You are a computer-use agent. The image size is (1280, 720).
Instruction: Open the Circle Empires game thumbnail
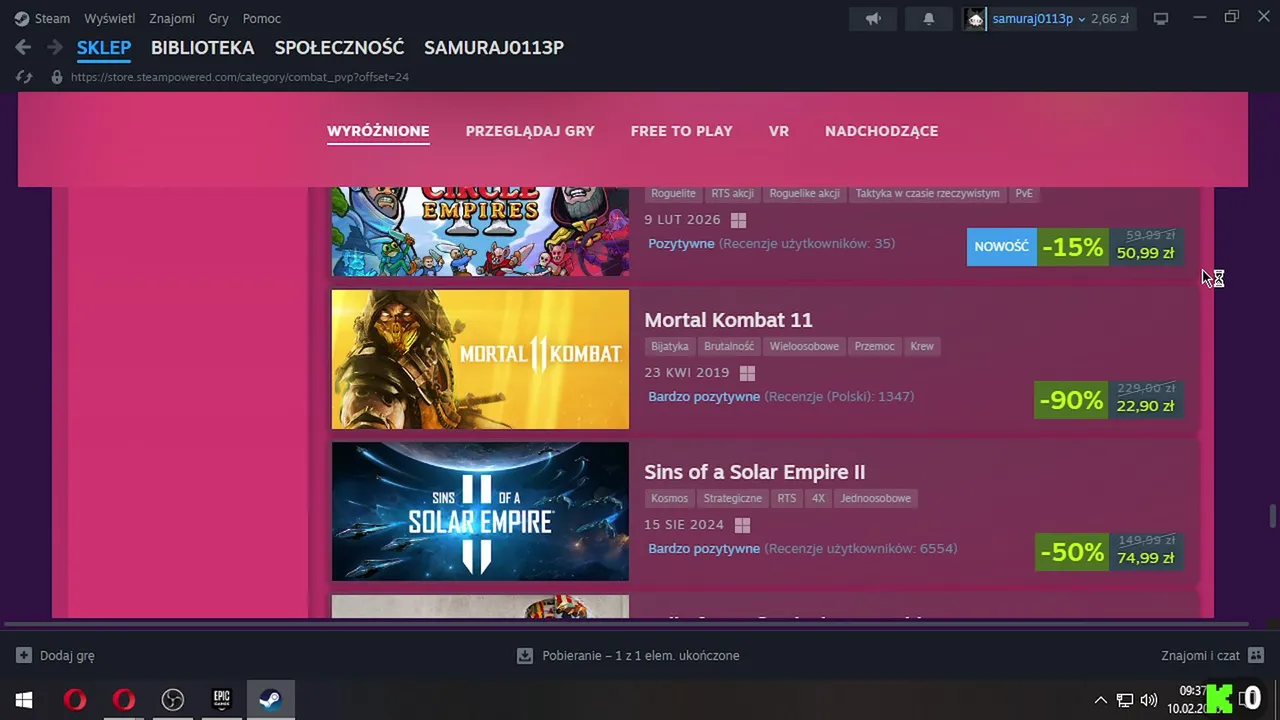pos(480,231)
